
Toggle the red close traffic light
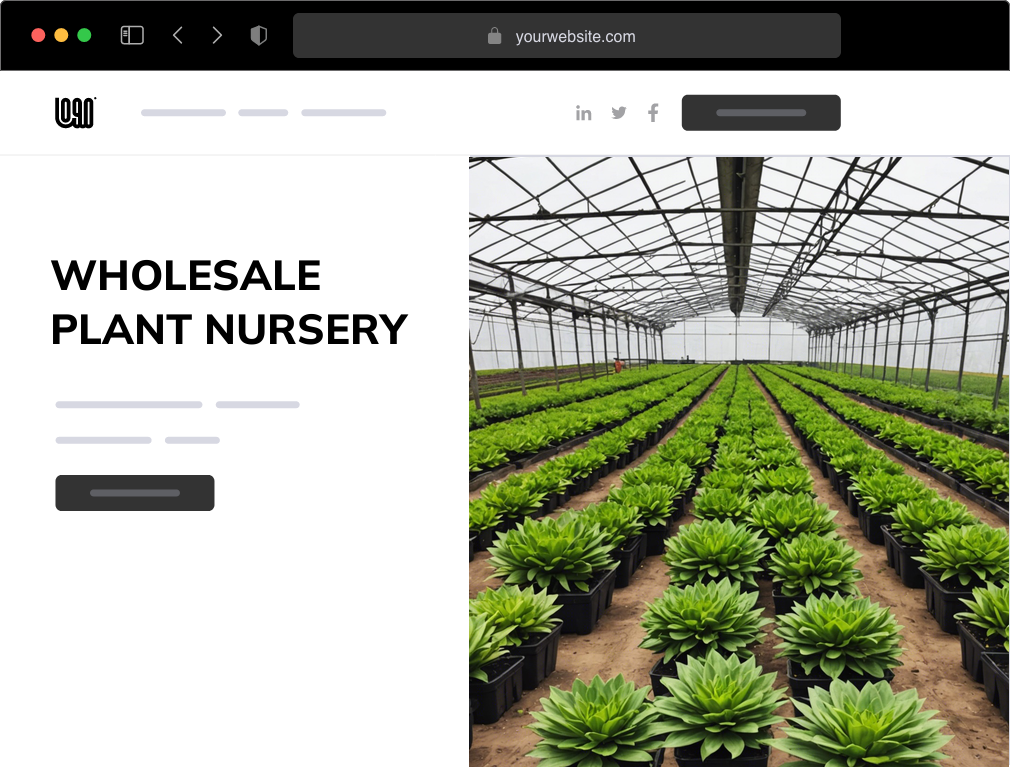[38, 33]
